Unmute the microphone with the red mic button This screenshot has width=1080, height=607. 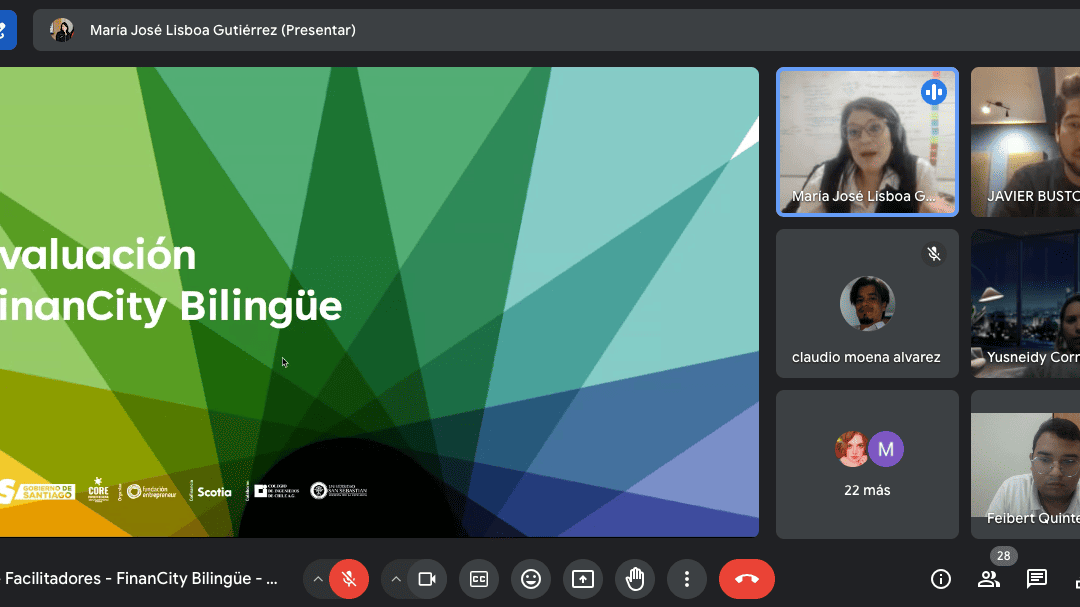tap(349, 579)
